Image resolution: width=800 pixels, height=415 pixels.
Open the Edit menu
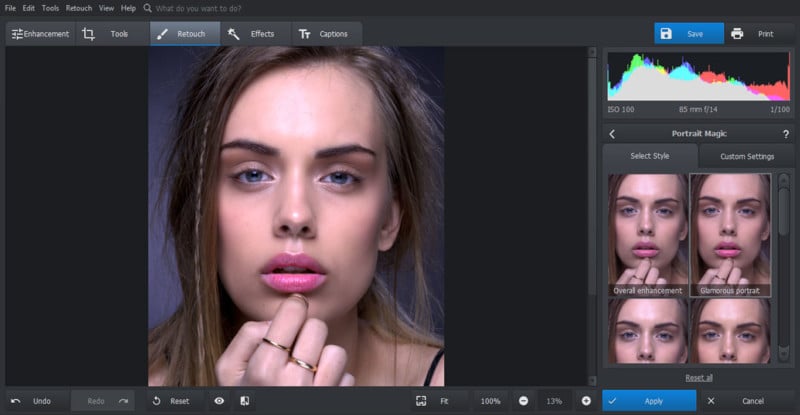click(29, 8)
